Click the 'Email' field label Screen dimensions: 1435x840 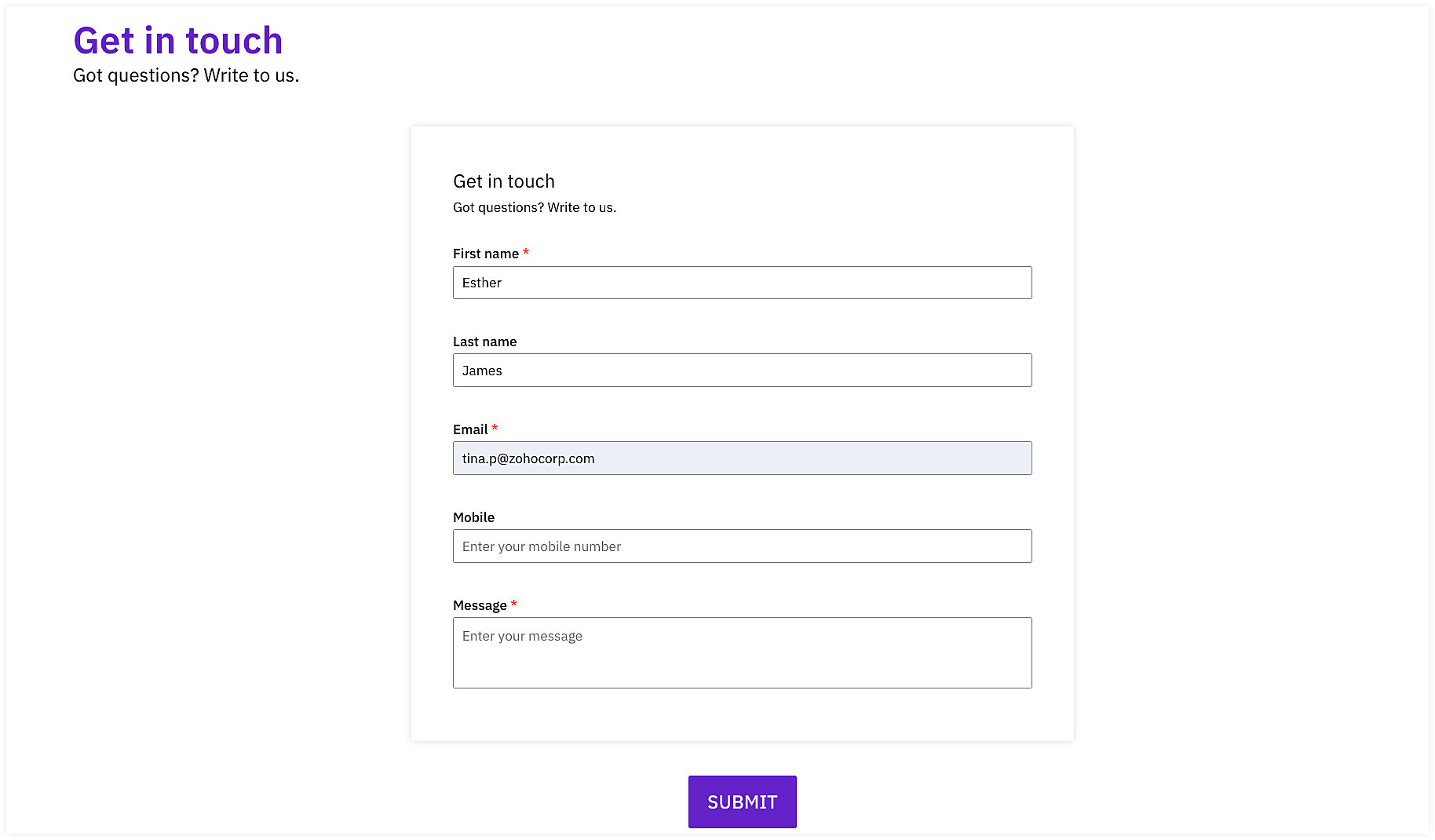pos(470,429)
